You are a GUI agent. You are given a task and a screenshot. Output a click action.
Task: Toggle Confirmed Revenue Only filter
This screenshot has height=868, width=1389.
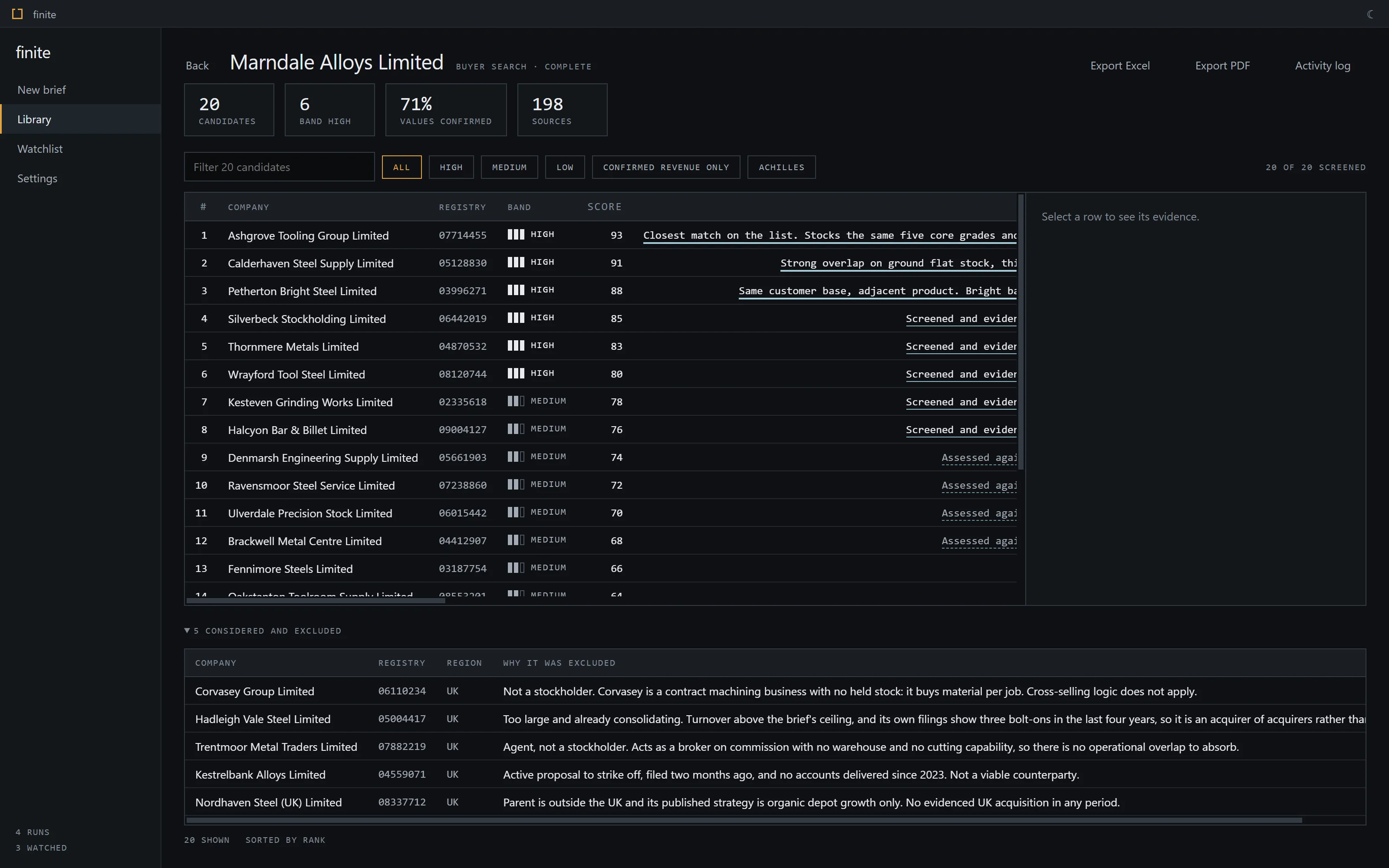click(x=666, y=167)
